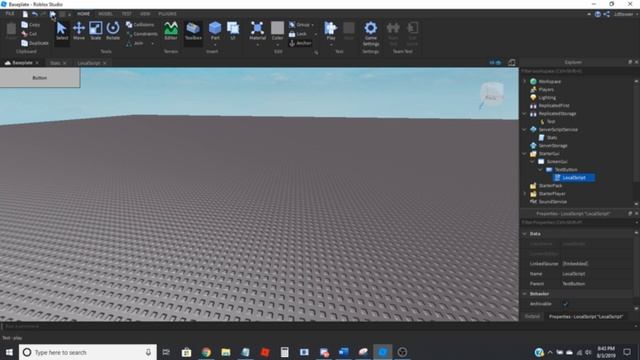Image resolution: width=640 pixels, height=360 pixels.
Task: Activate the Scale tool
Action: [x=96, y=31]
